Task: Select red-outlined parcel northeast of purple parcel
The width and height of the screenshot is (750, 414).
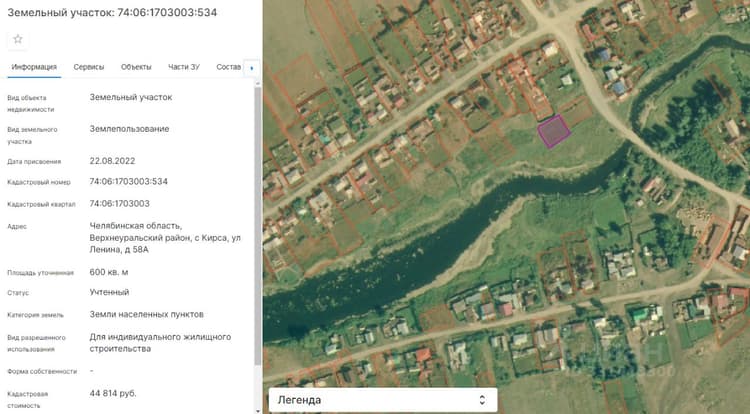Action: (576, 112)
